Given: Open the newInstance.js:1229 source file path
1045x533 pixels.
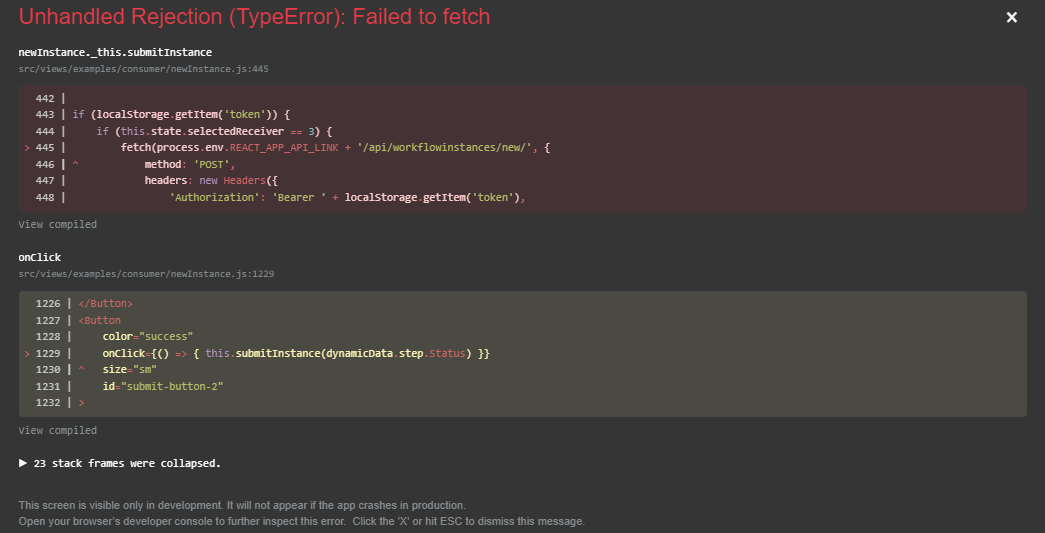Looking at the screenshot, I should pos(146,274).
